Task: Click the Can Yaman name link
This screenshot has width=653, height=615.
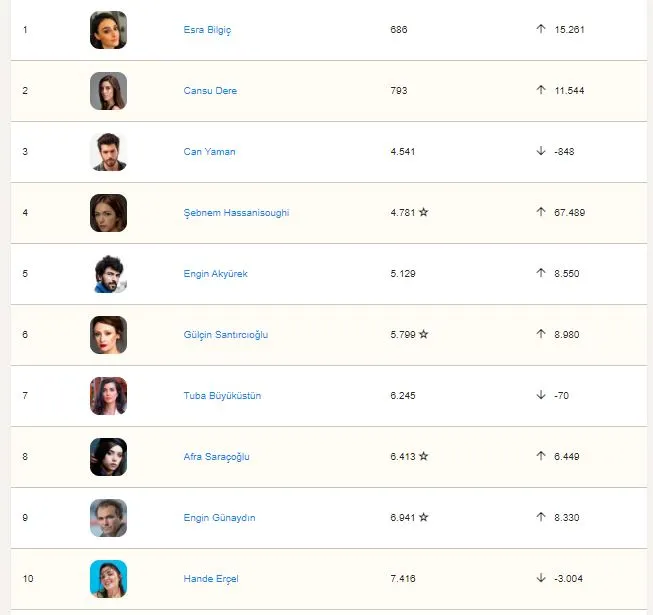Action: [x=209, y=152]
